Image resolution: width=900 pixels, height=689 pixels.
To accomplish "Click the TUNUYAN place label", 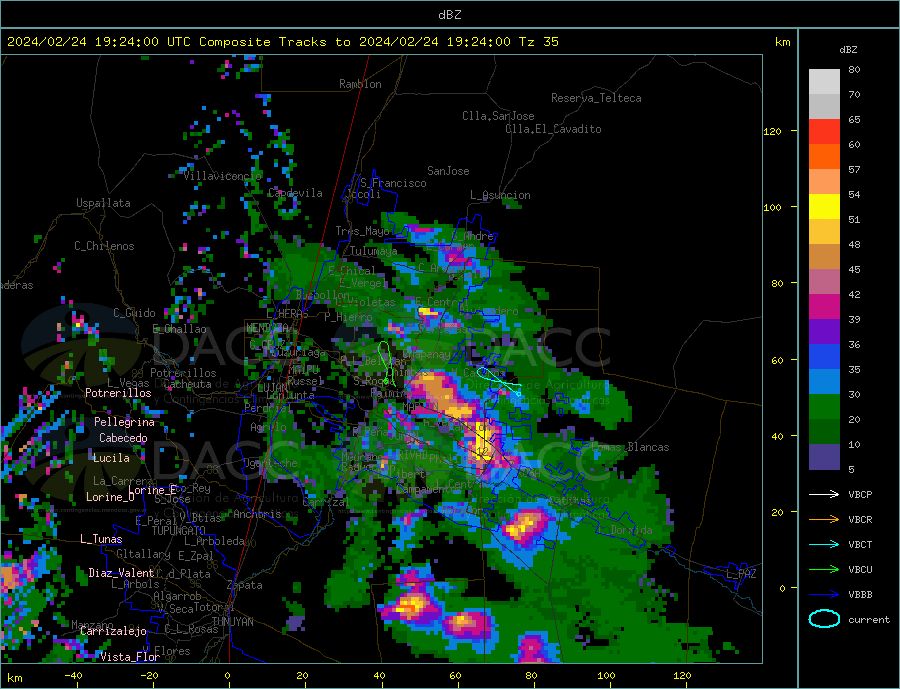I will [x=232, y=622].
